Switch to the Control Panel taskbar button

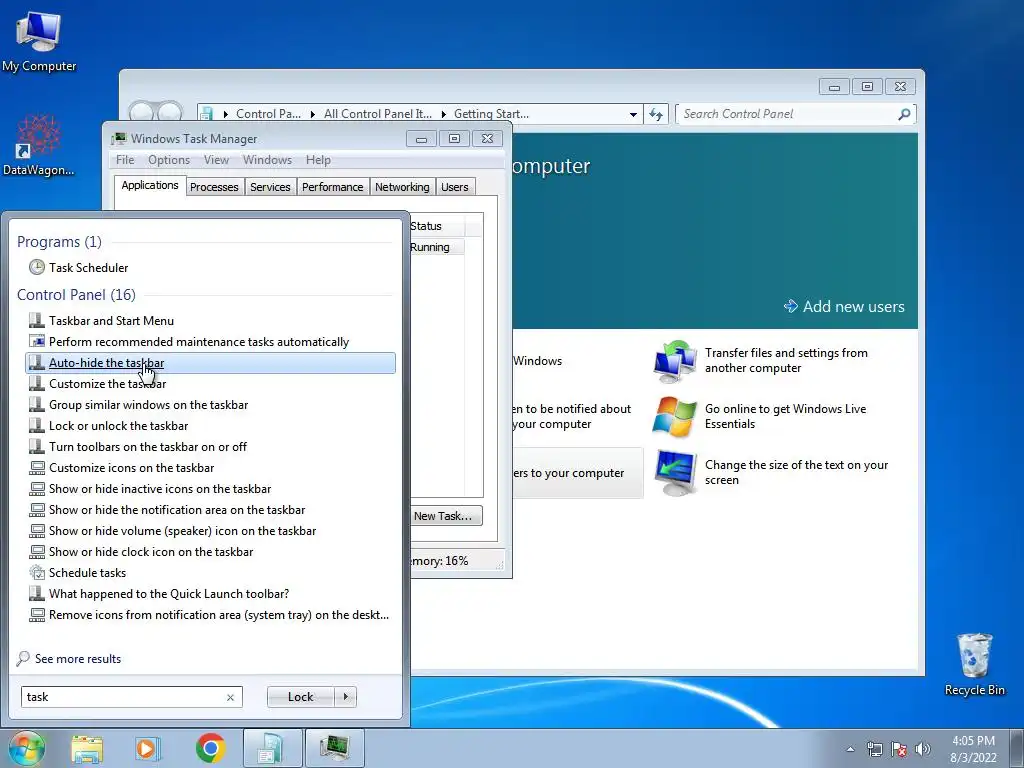[x=272, y=748]
